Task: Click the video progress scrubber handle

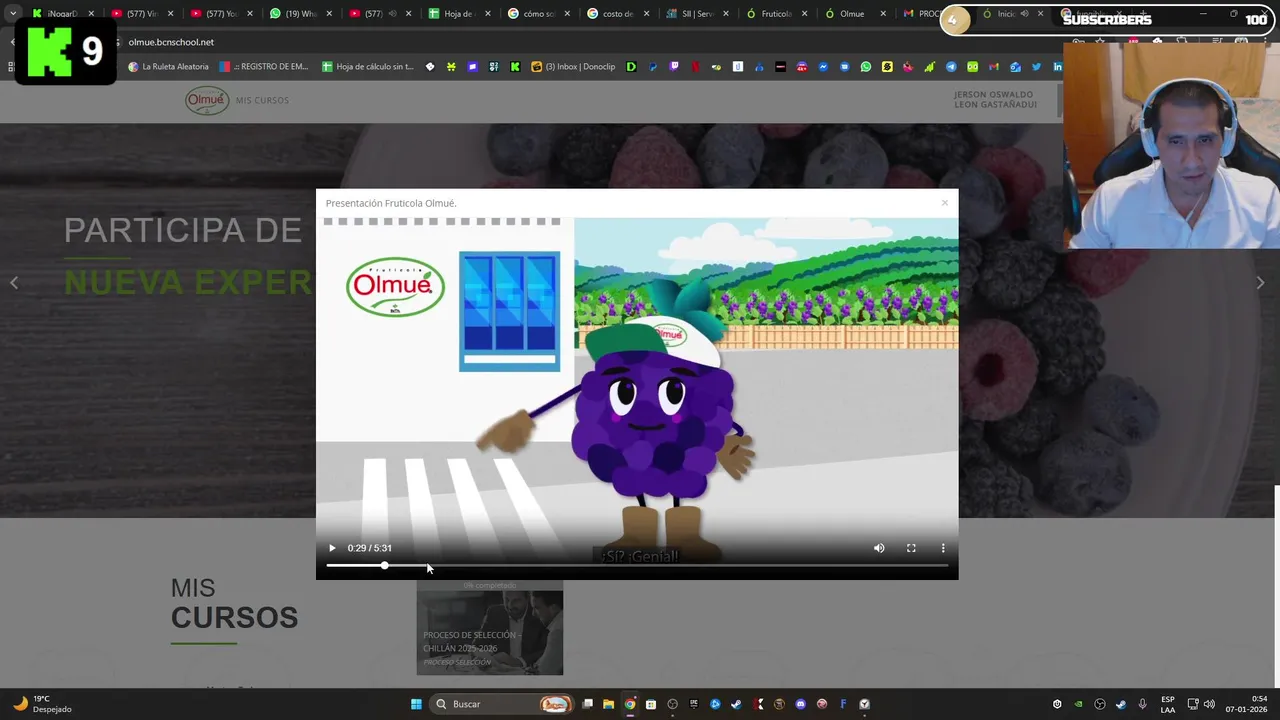Action: [384, 566]
